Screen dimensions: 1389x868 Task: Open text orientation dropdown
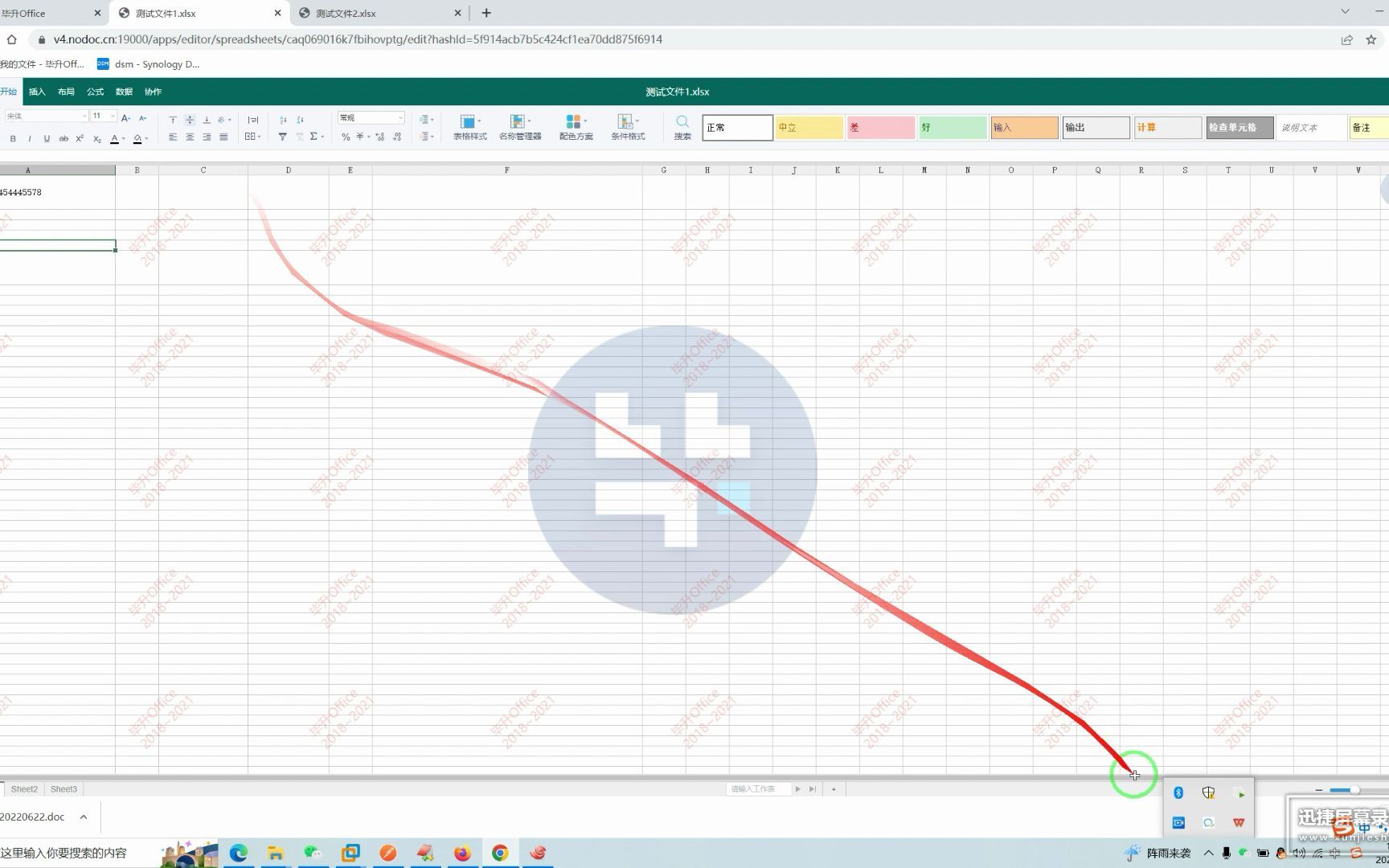coord(224,120)
